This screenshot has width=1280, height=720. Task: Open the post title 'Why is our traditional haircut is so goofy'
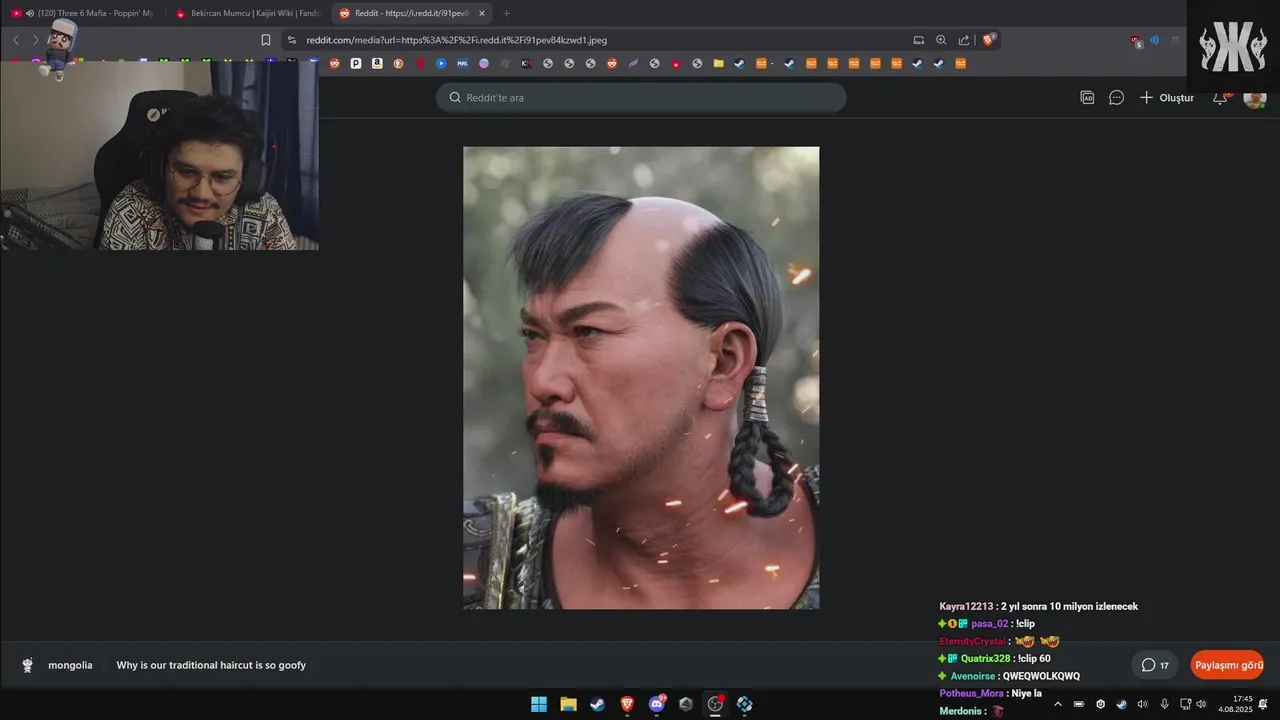click(x=211, y=665)
